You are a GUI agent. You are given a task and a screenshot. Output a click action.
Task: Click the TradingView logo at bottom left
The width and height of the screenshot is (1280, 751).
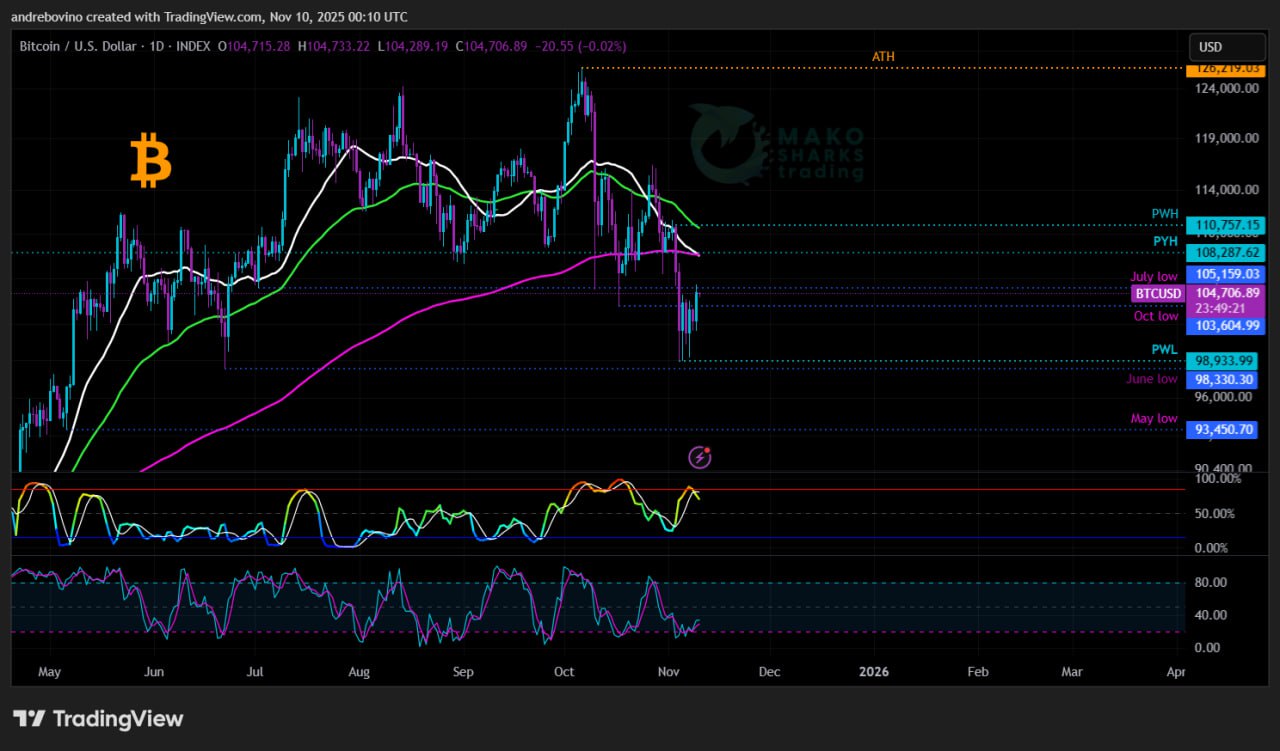(x=98, y=718)
